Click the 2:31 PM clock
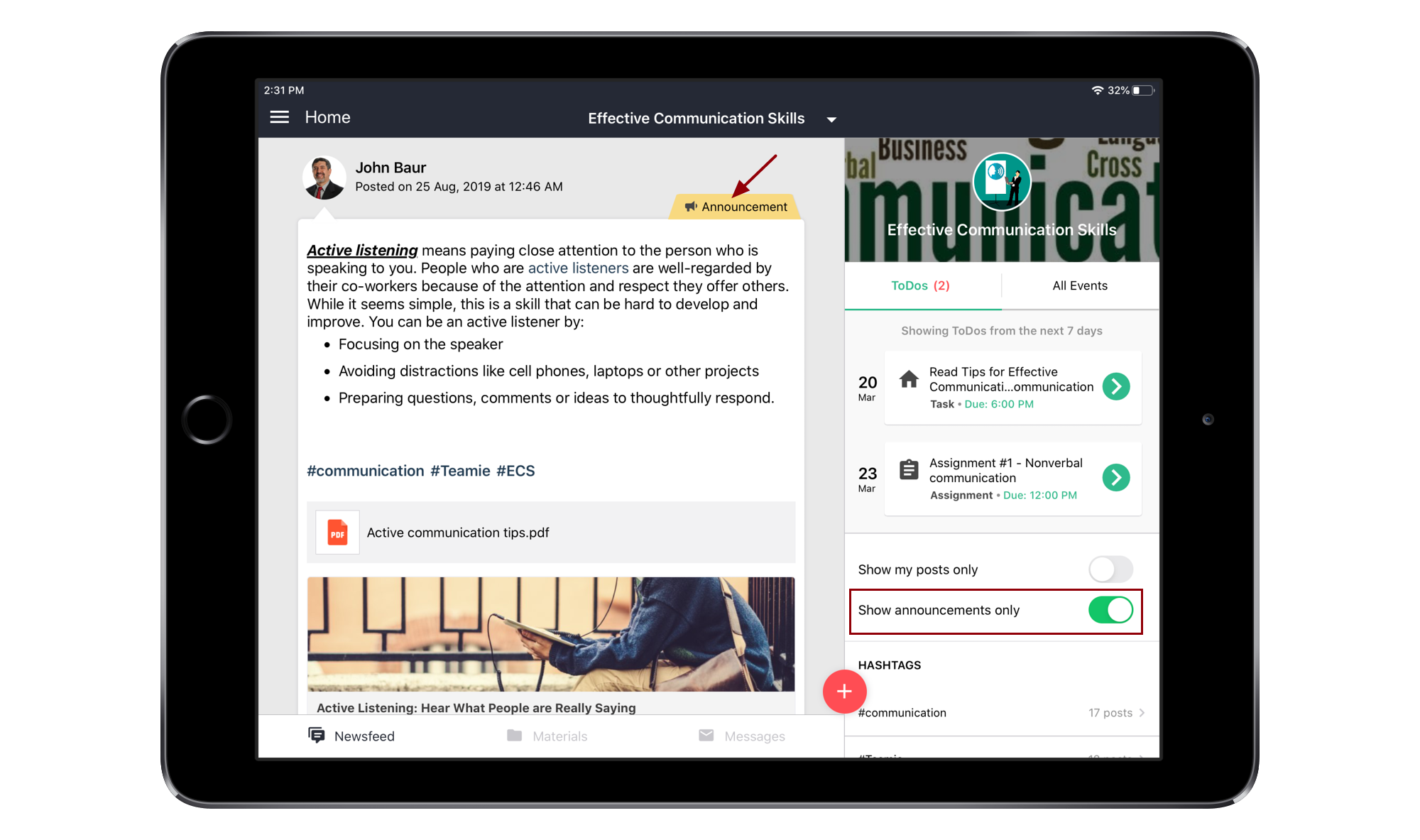The width and height of the screenshot is (1420, 840). (x=284, y=90)
